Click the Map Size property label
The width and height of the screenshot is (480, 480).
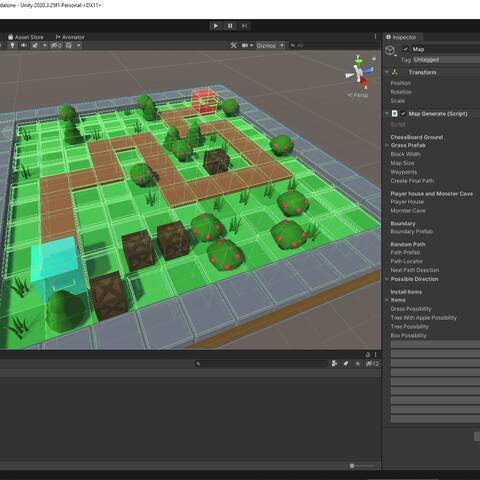[x=402, y=163]
